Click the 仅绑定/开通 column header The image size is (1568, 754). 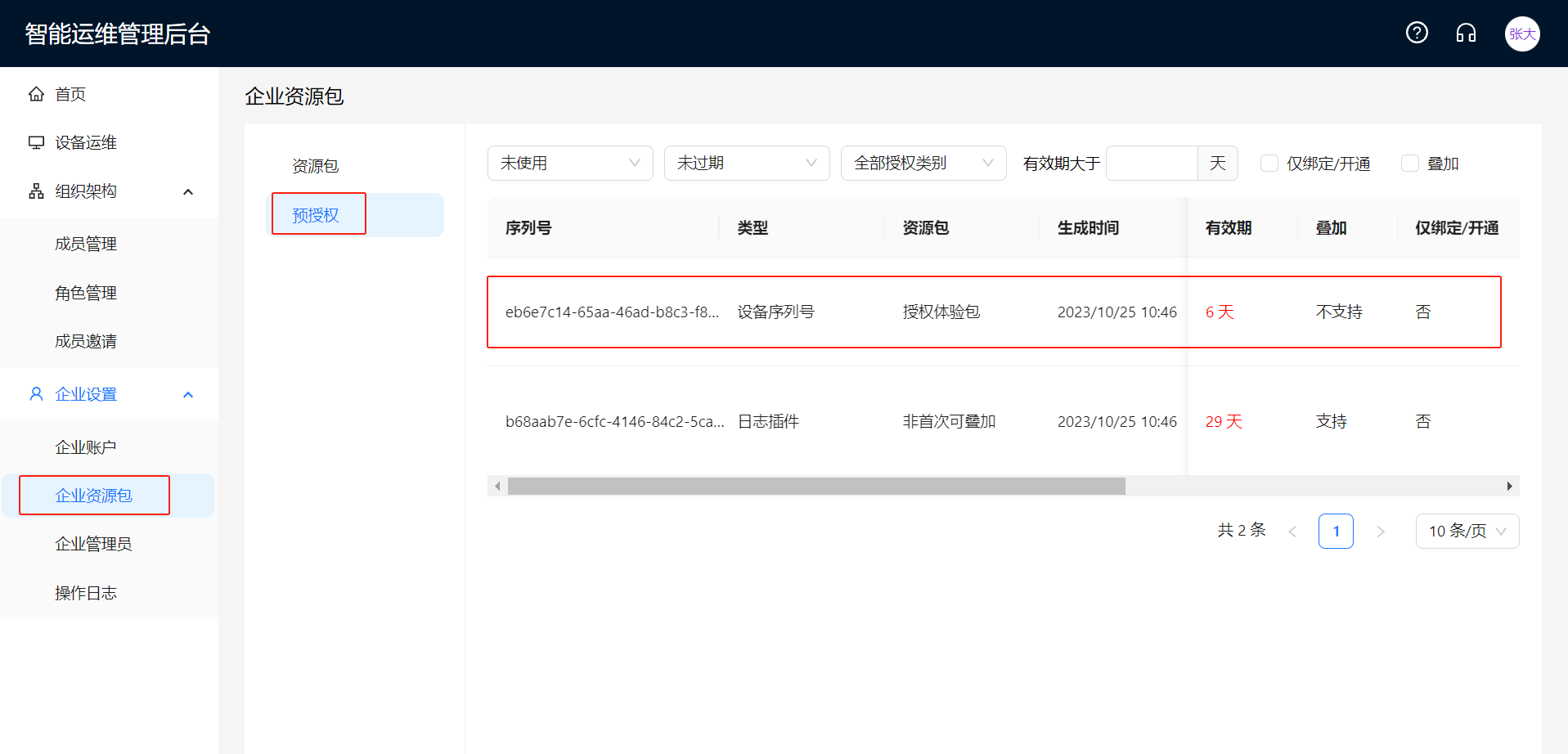click(x=1457, y=228)
